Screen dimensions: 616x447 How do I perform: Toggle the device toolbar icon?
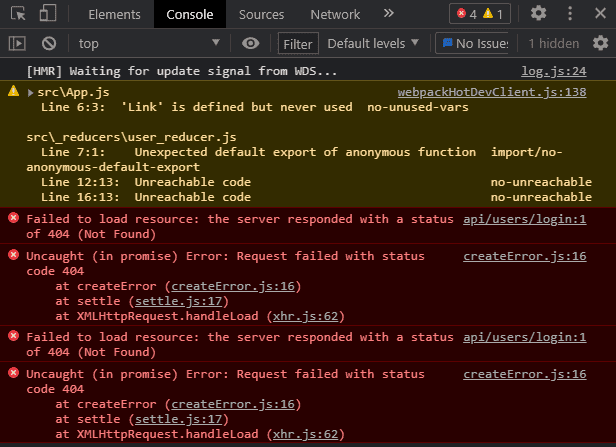click(x=49, y=14)
